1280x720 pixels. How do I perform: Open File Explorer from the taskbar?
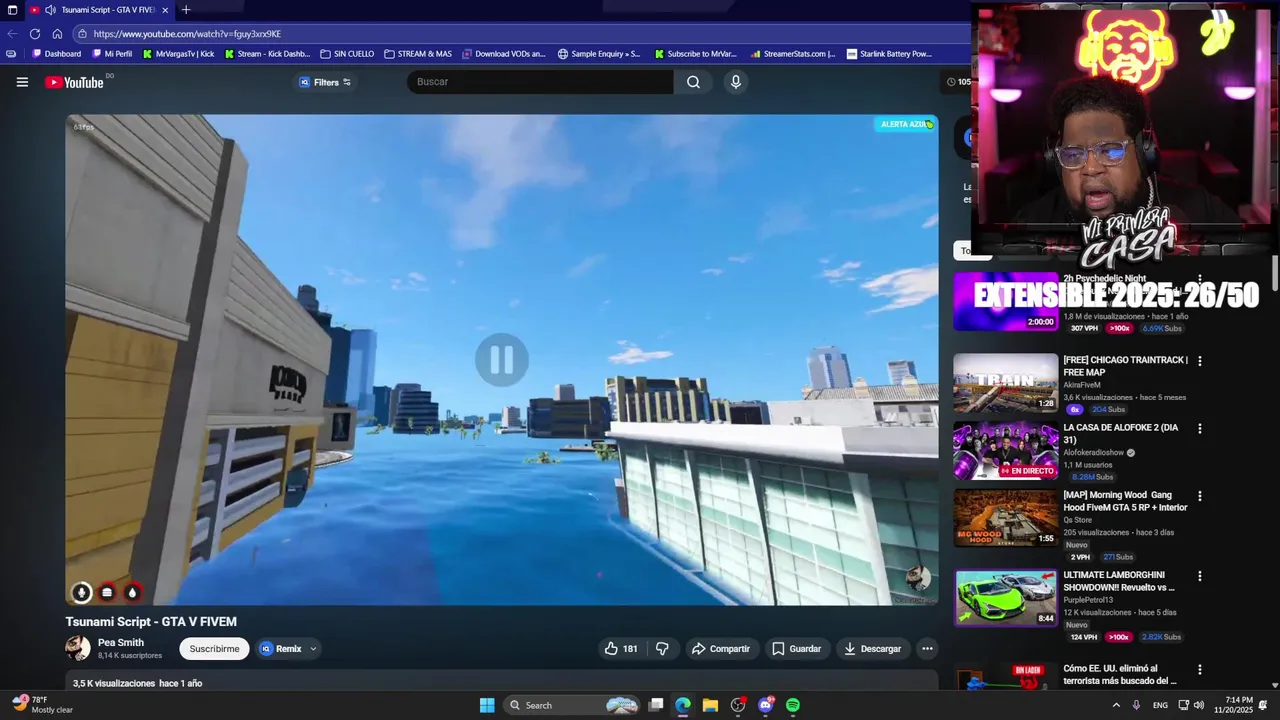[x=710, y=705]
